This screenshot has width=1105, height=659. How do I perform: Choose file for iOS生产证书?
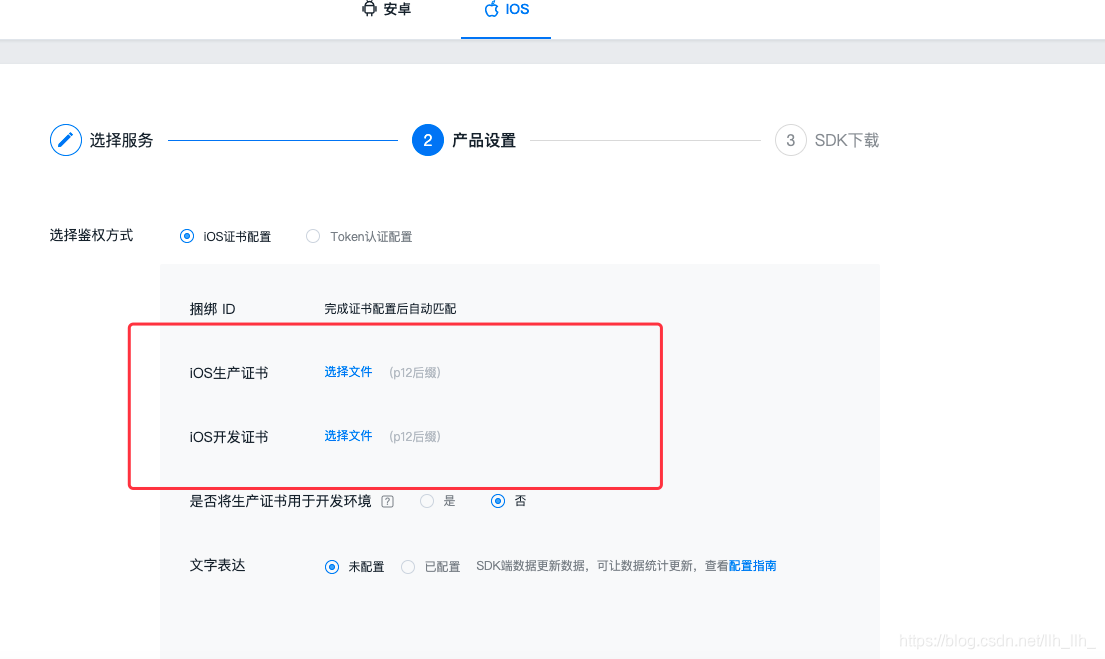[x=348, y=372]
